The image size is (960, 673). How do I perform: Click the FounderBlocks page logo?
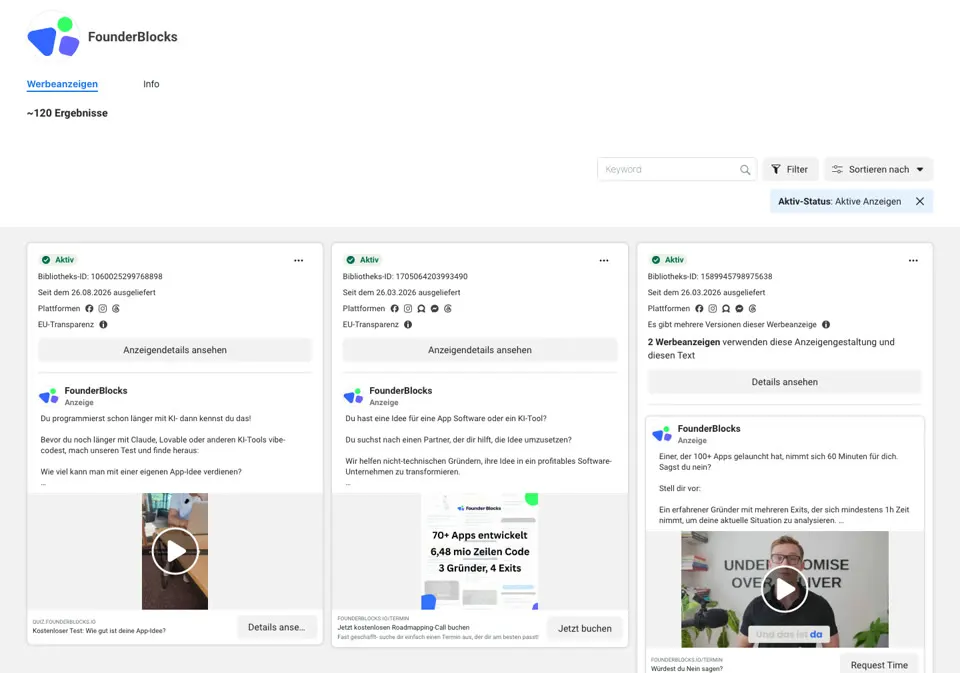(x=54, y=37)
